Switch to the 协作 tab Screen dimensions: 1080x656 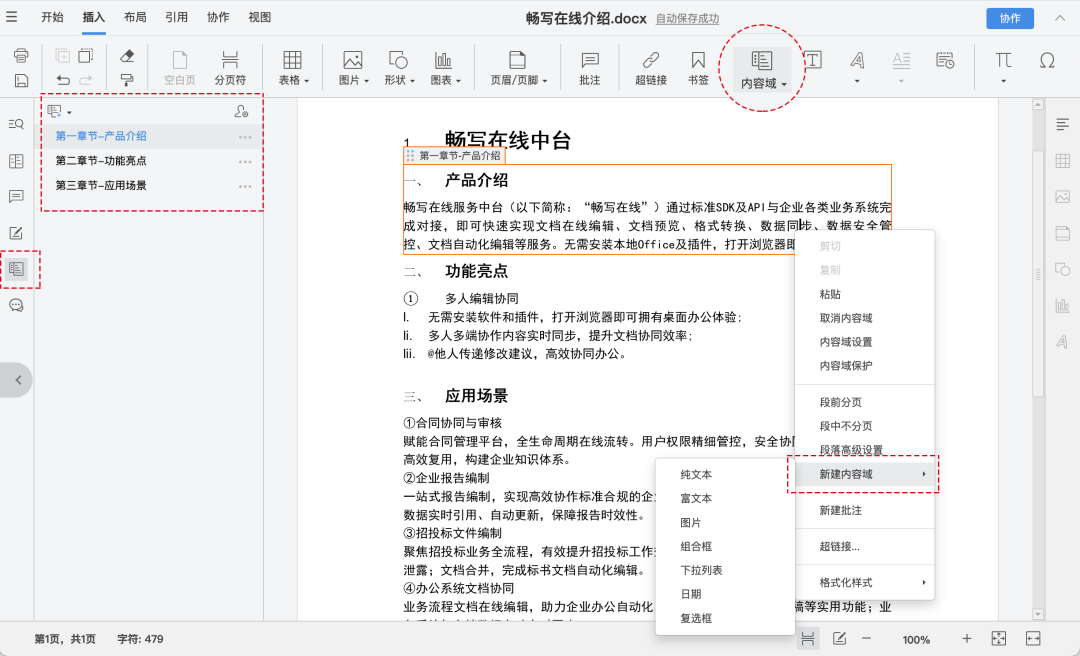pos(218,17)
